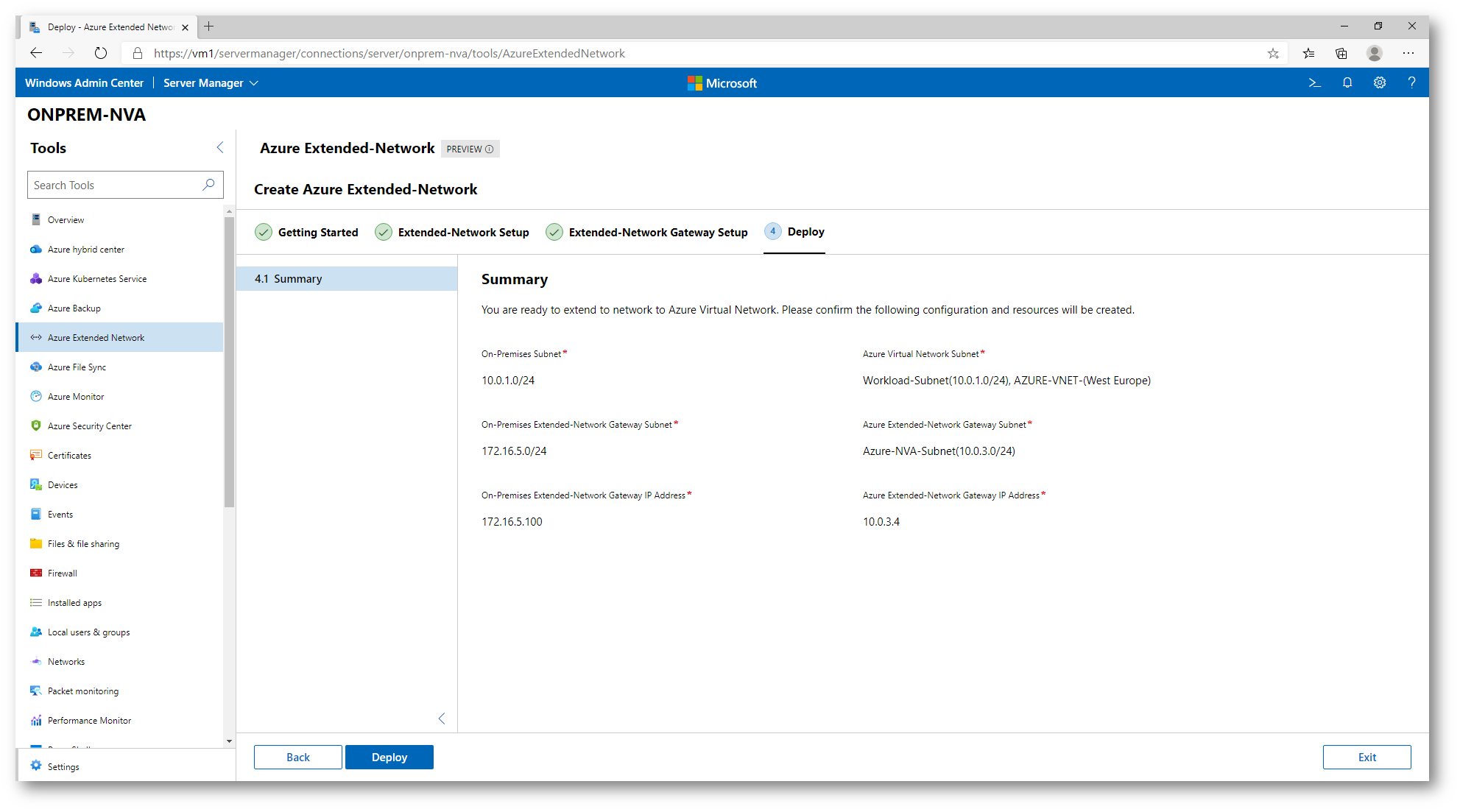This screenshot has height=812, width=1460.
Task: Focus the Search Tools input field
Action: click(x=125, y=185)
